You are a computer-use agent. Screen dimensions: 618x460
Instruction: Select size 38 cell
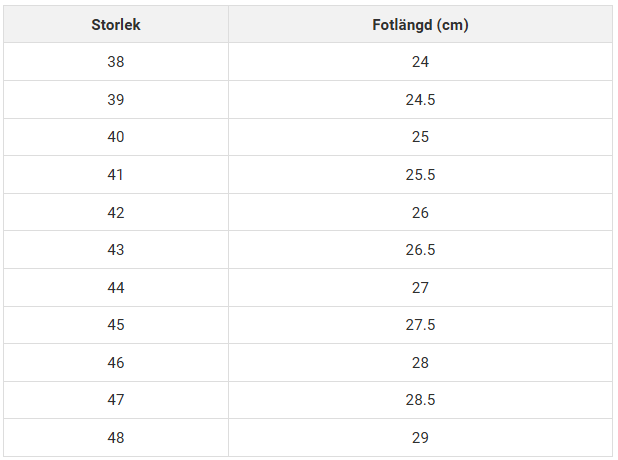116,62
